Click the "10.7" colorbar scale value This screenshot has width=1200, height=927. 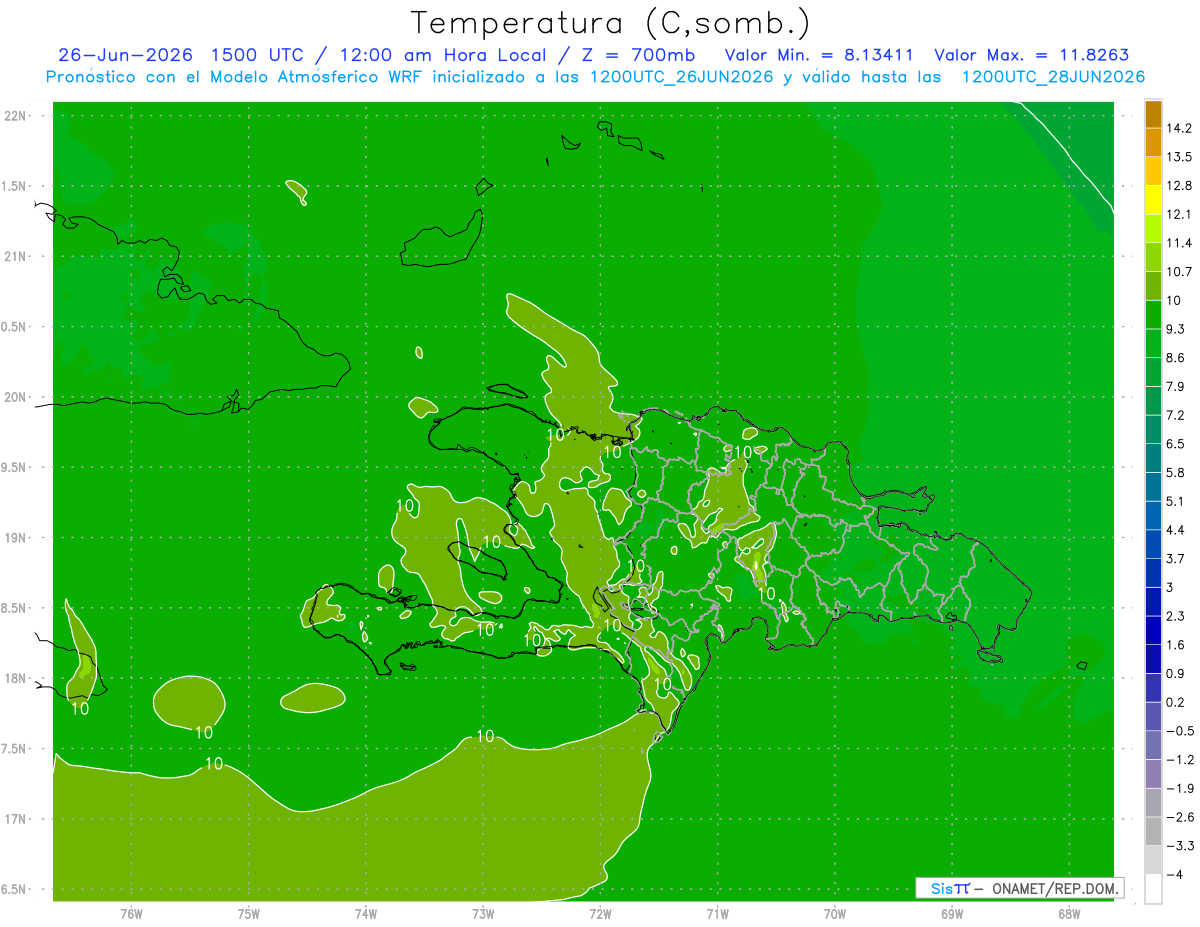click(x=1178, y=271)
